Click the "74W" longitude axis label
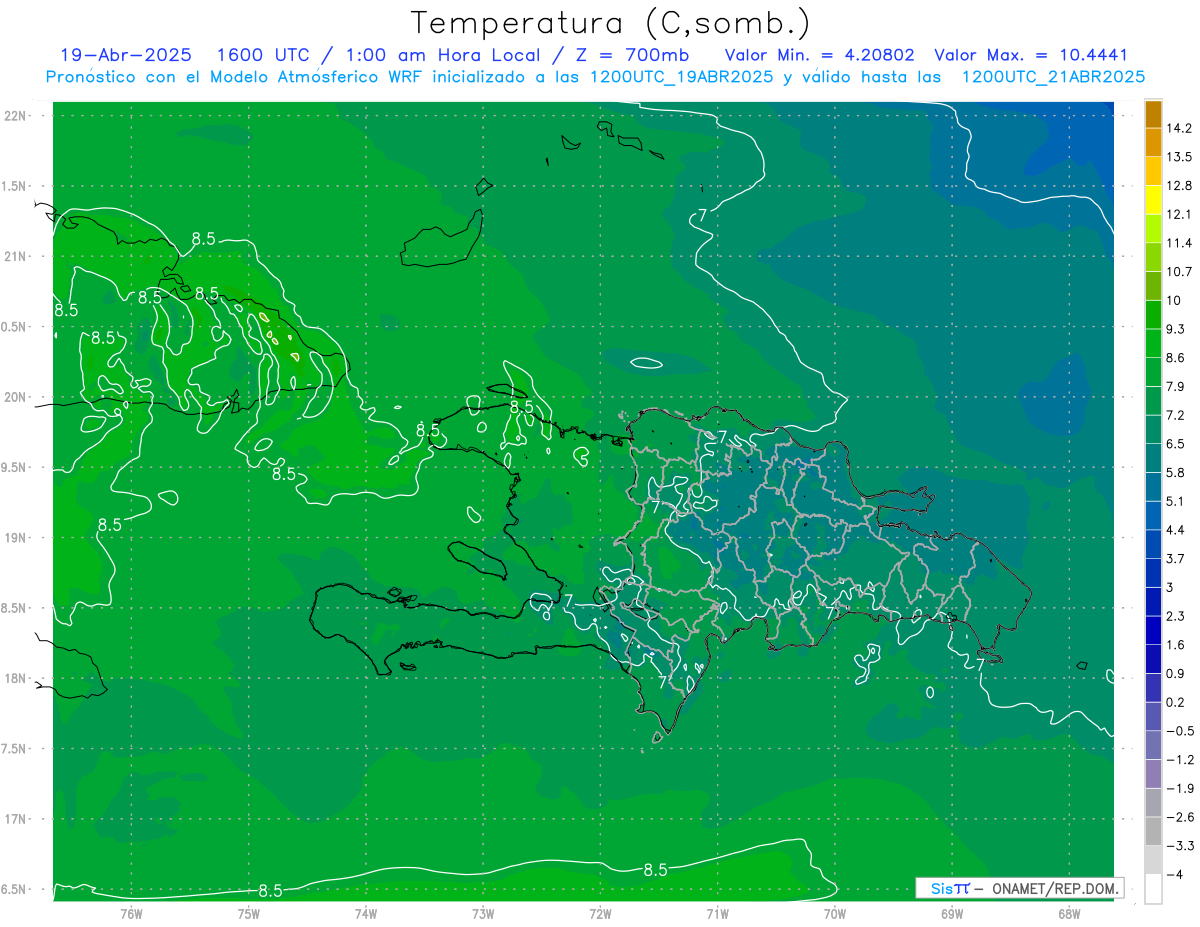The image size is (1200, 927). pos(365,913)
